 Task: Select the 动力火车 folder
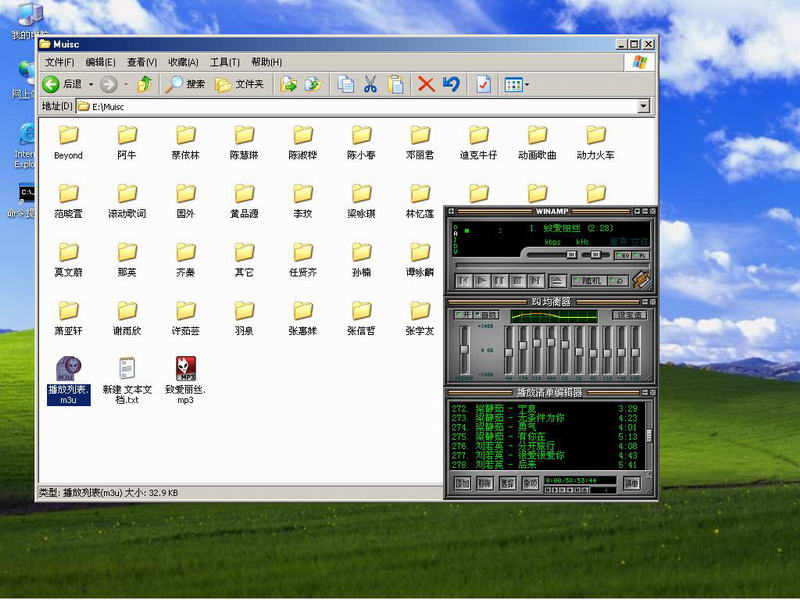point(595,143)
